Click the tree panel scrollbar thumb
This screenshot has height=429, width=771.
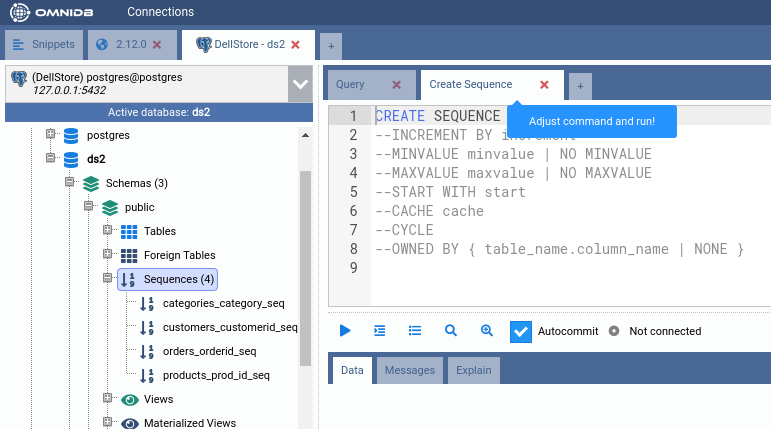coord(305,268)
